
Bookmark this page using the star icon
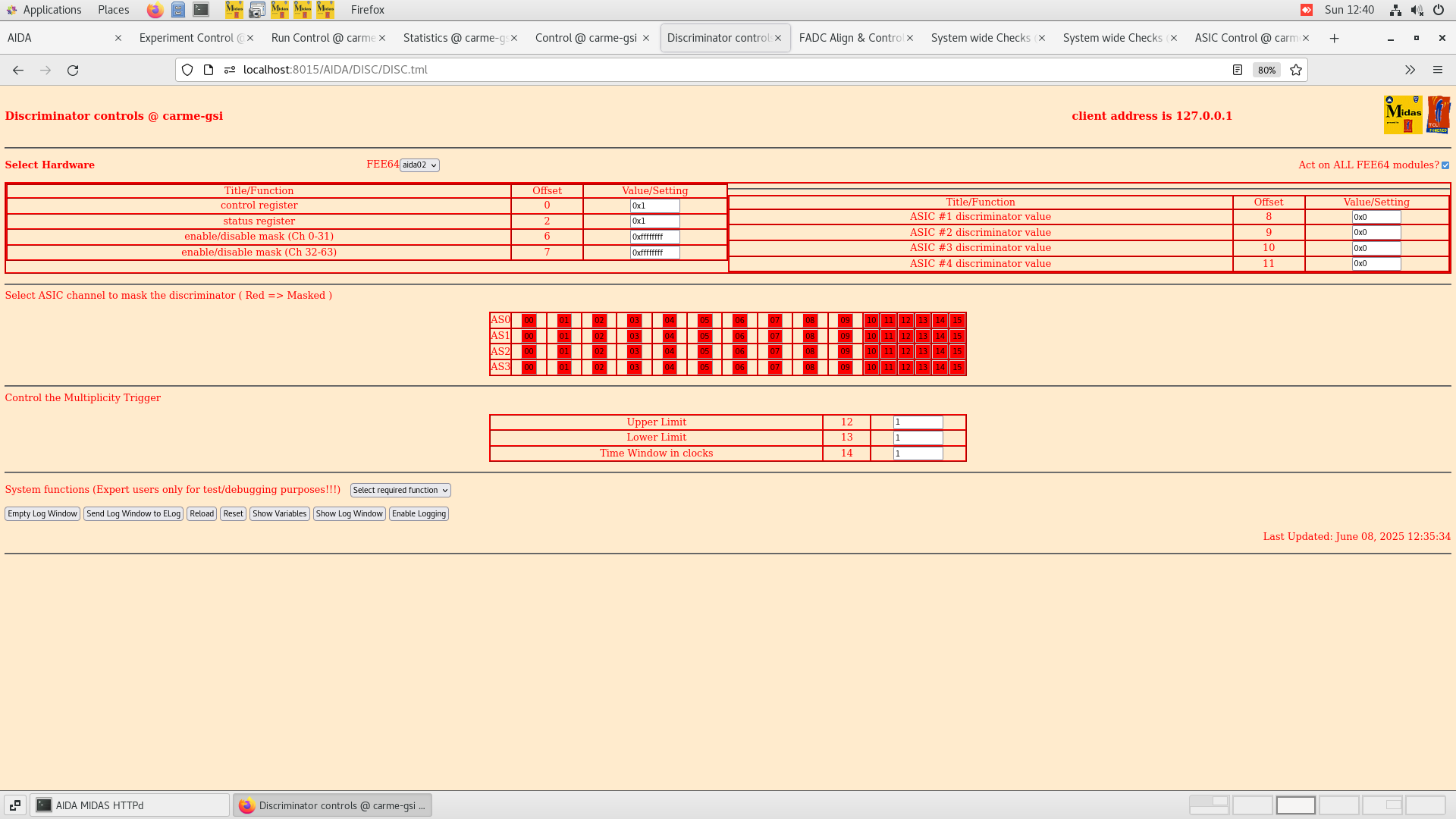click(x=1295, y=70)
